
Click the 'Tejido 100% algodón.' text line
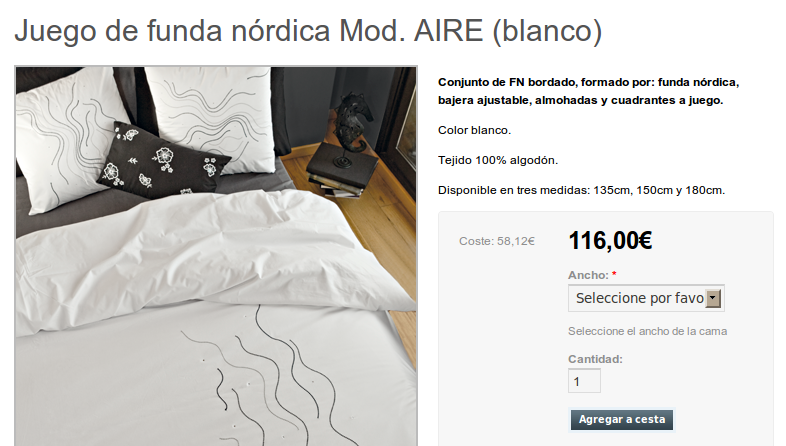click(498, 160)
